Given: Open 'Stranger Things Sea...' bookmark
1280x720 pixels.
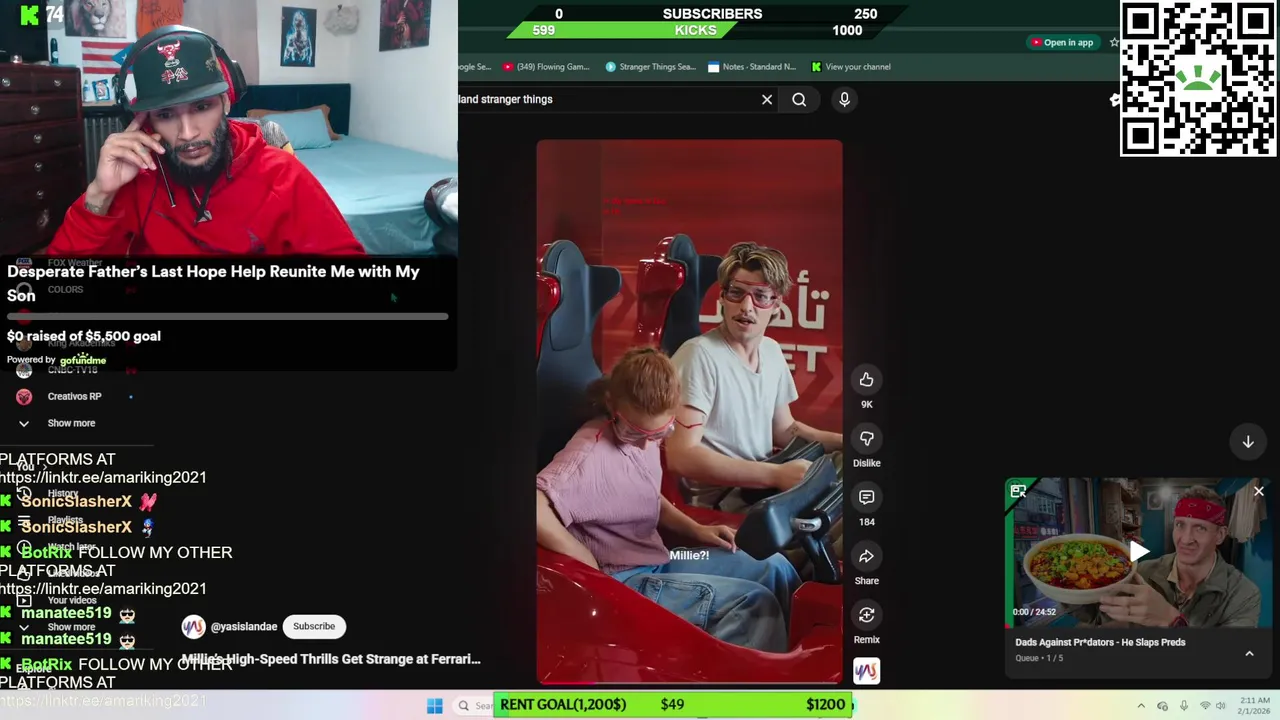Looking at the screenshot, I should (x=651, y=67).
